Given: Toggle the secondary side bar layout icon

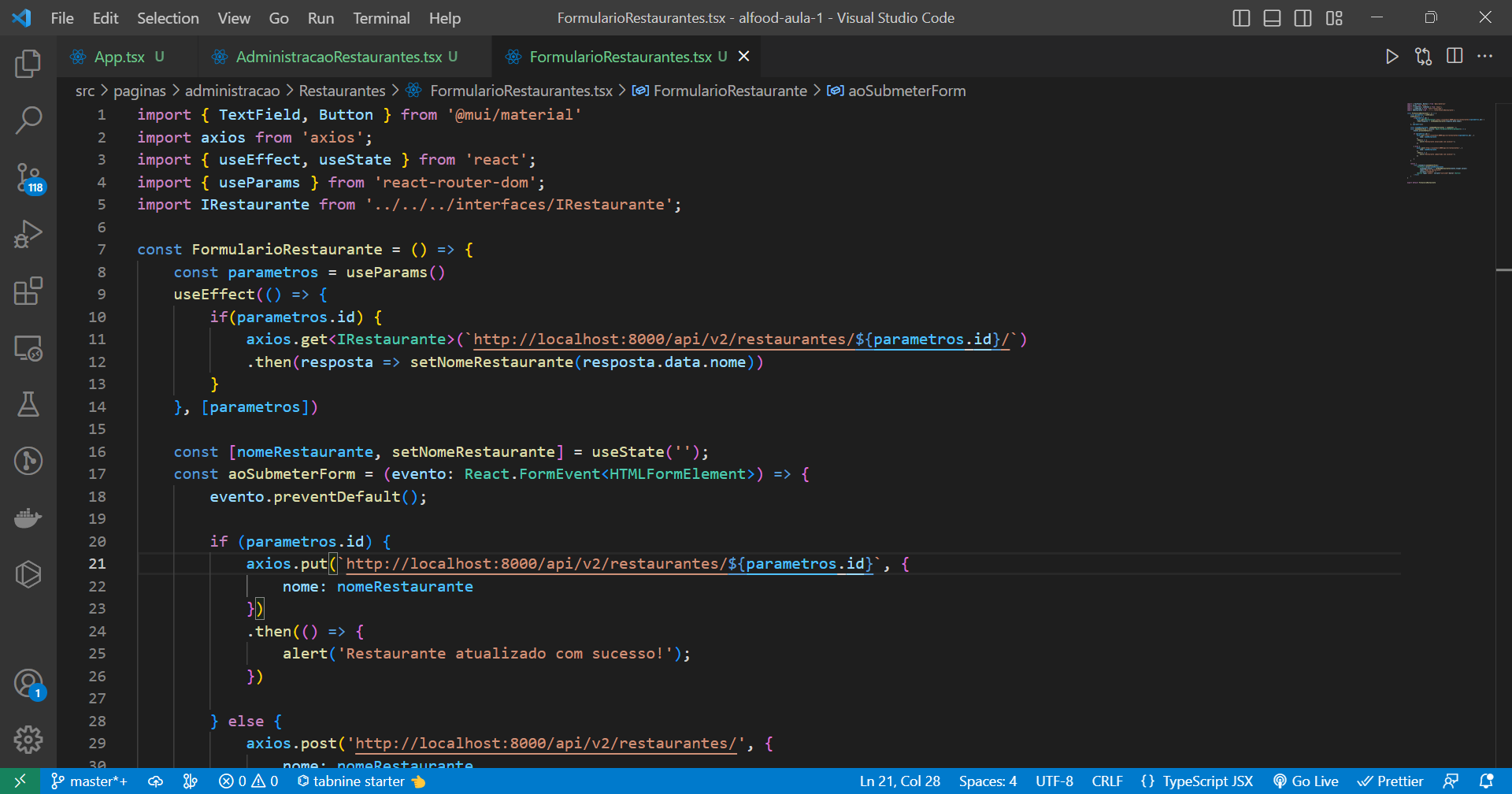Looking at the screenshot, I should [x=1303, y=18].
